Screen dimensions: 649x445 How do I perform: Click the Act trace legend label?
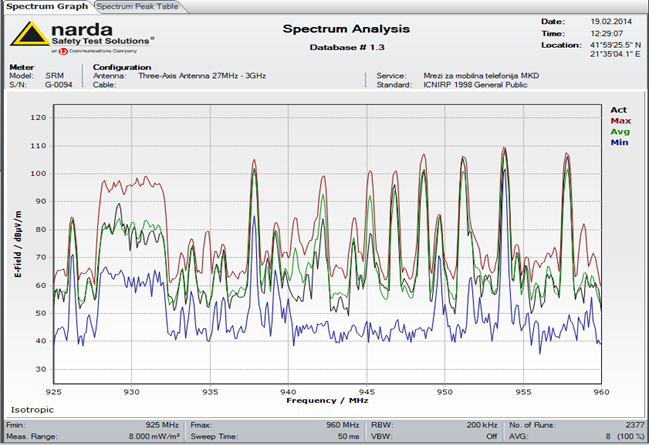pos(619,110)
